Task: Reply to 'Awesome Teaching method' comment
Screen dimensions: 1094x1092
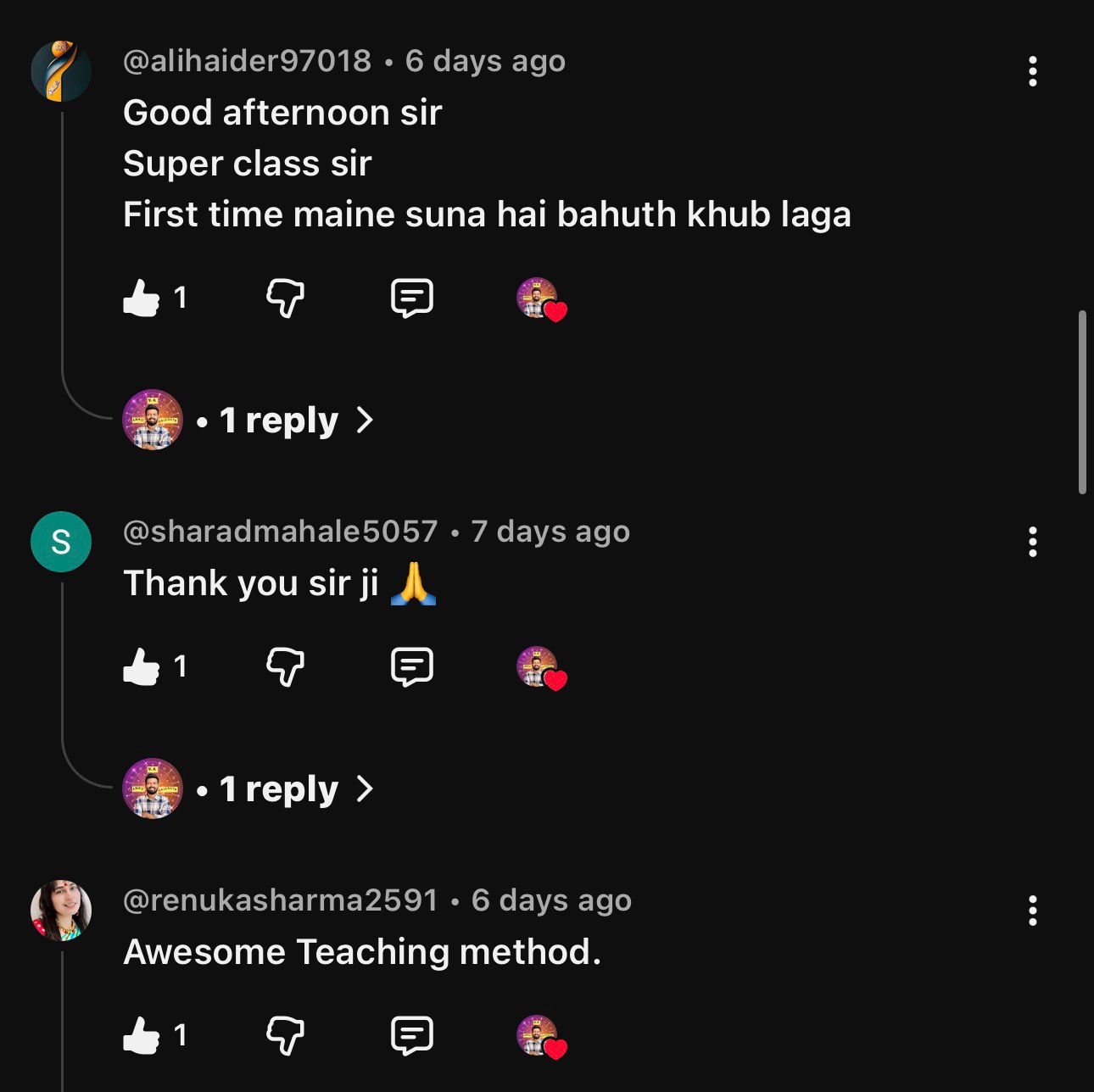Action: point(412,1036)
